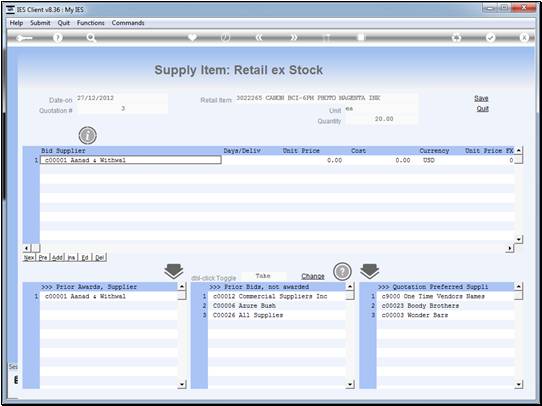This screenshot has width=542, height=406.
Task: Click the Cost cell 0.00
Action: point(380,160)
